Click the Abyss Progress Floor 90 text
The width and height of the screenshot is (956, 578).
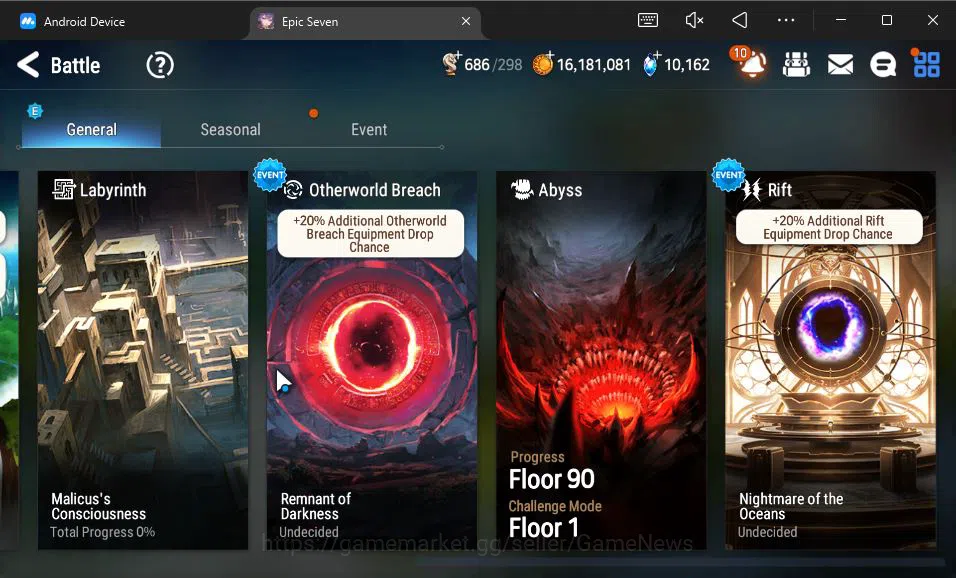coord(552,471)
